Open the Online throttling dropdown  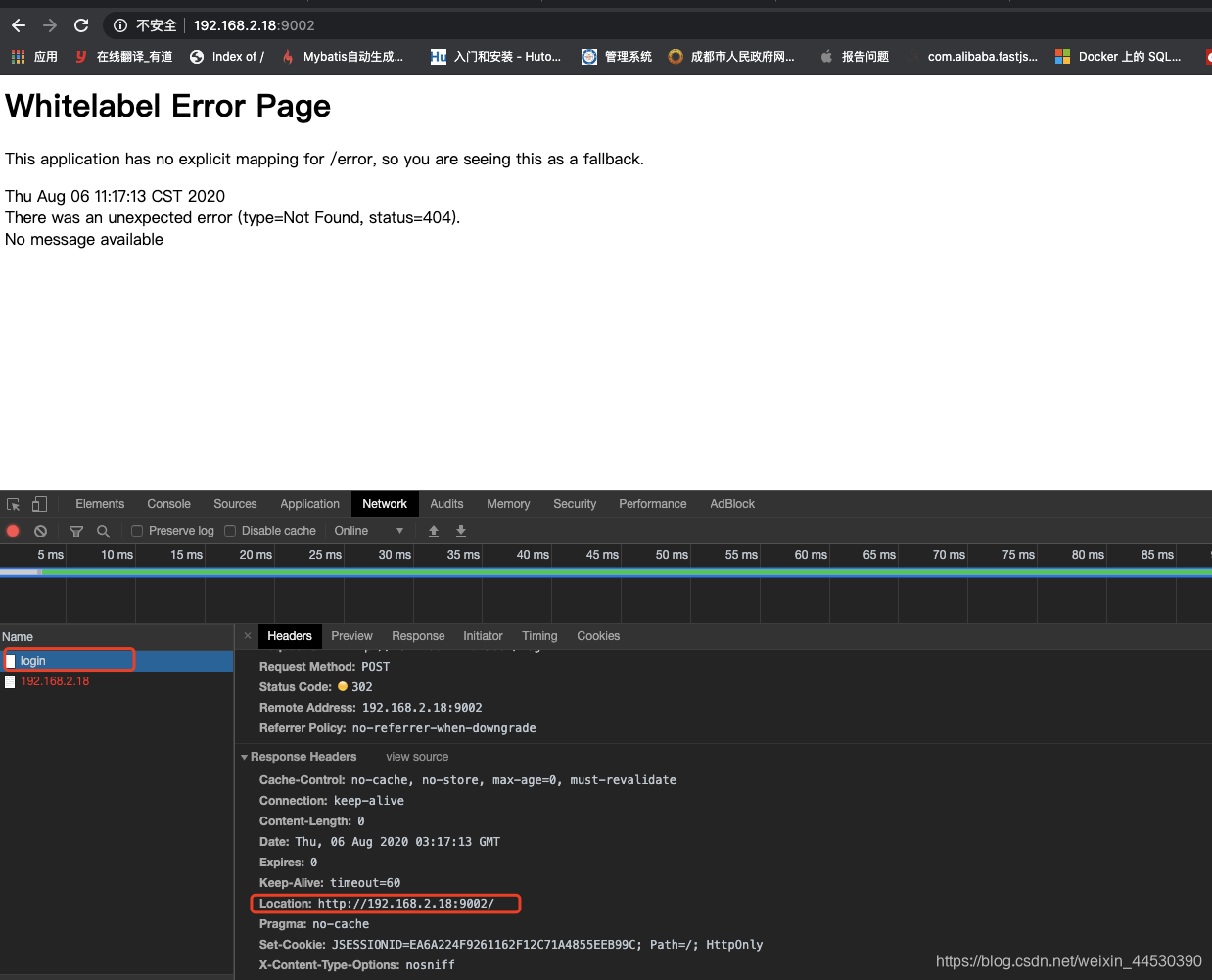[369, 531]
